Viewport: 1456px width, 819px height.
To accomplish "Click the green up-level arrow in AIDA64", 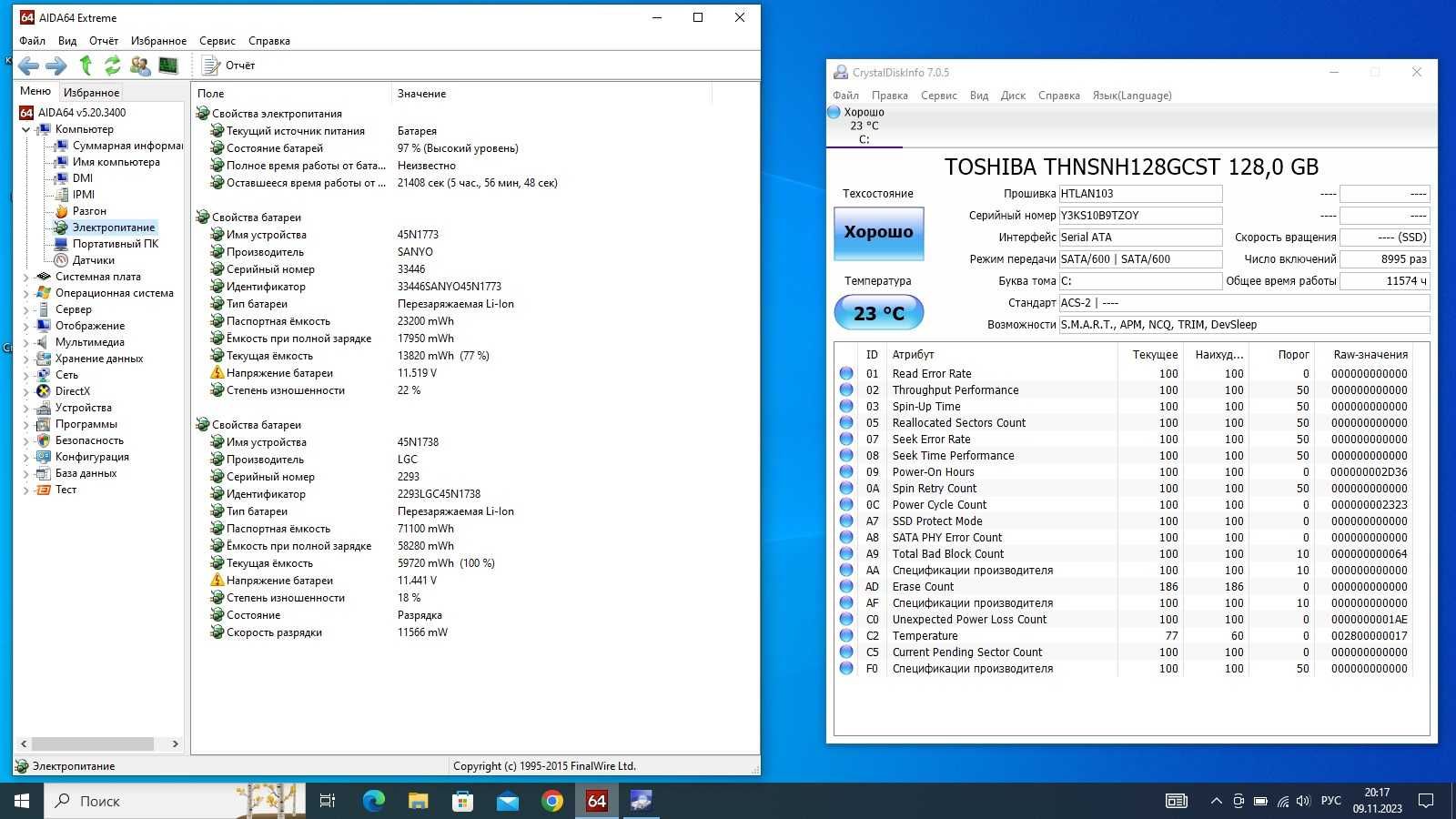I will 86,66.
